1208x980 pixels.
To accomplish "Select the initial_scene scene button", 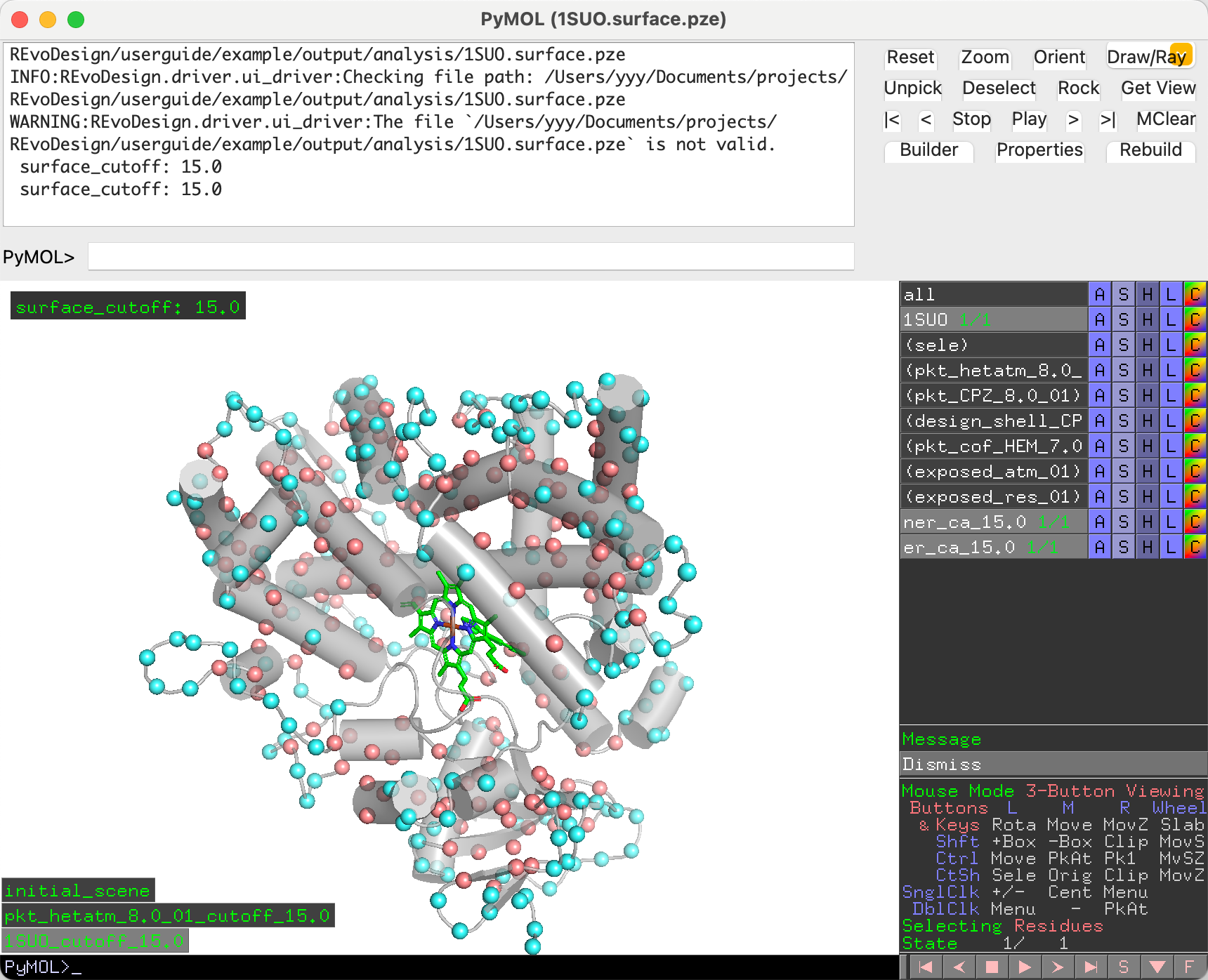I will point(77,891).
